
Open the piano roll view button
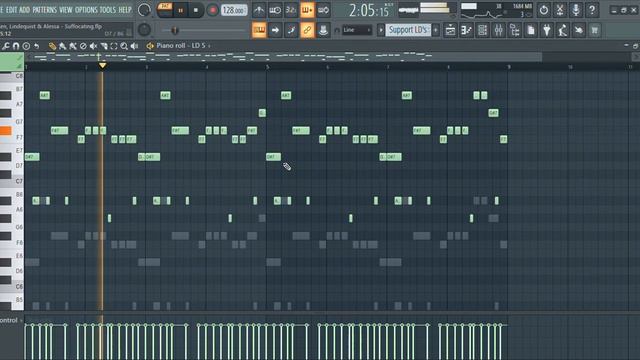pyautogui.click(x=466, y=30)
